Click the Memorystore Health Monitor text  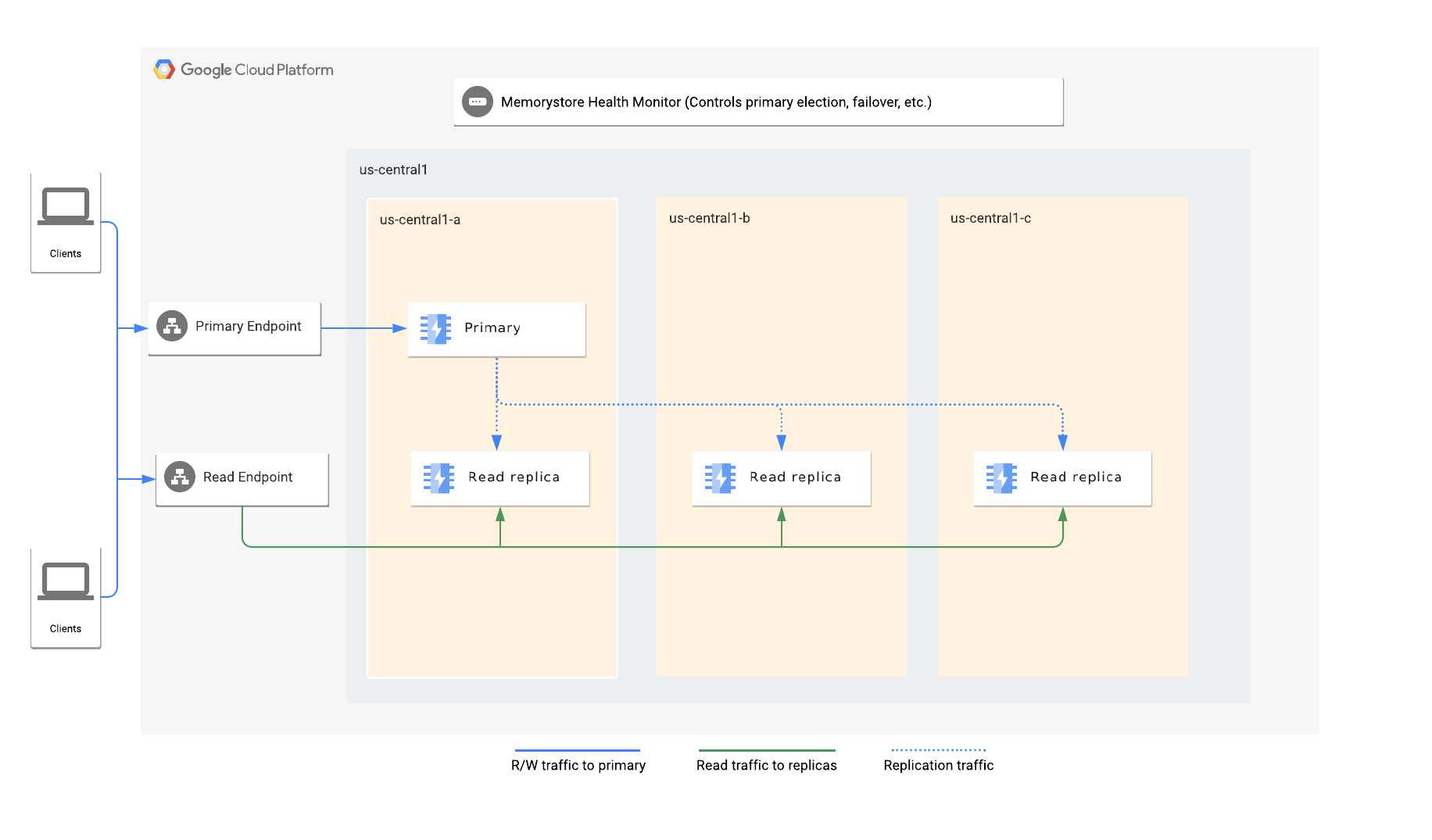tap(716, 102)
